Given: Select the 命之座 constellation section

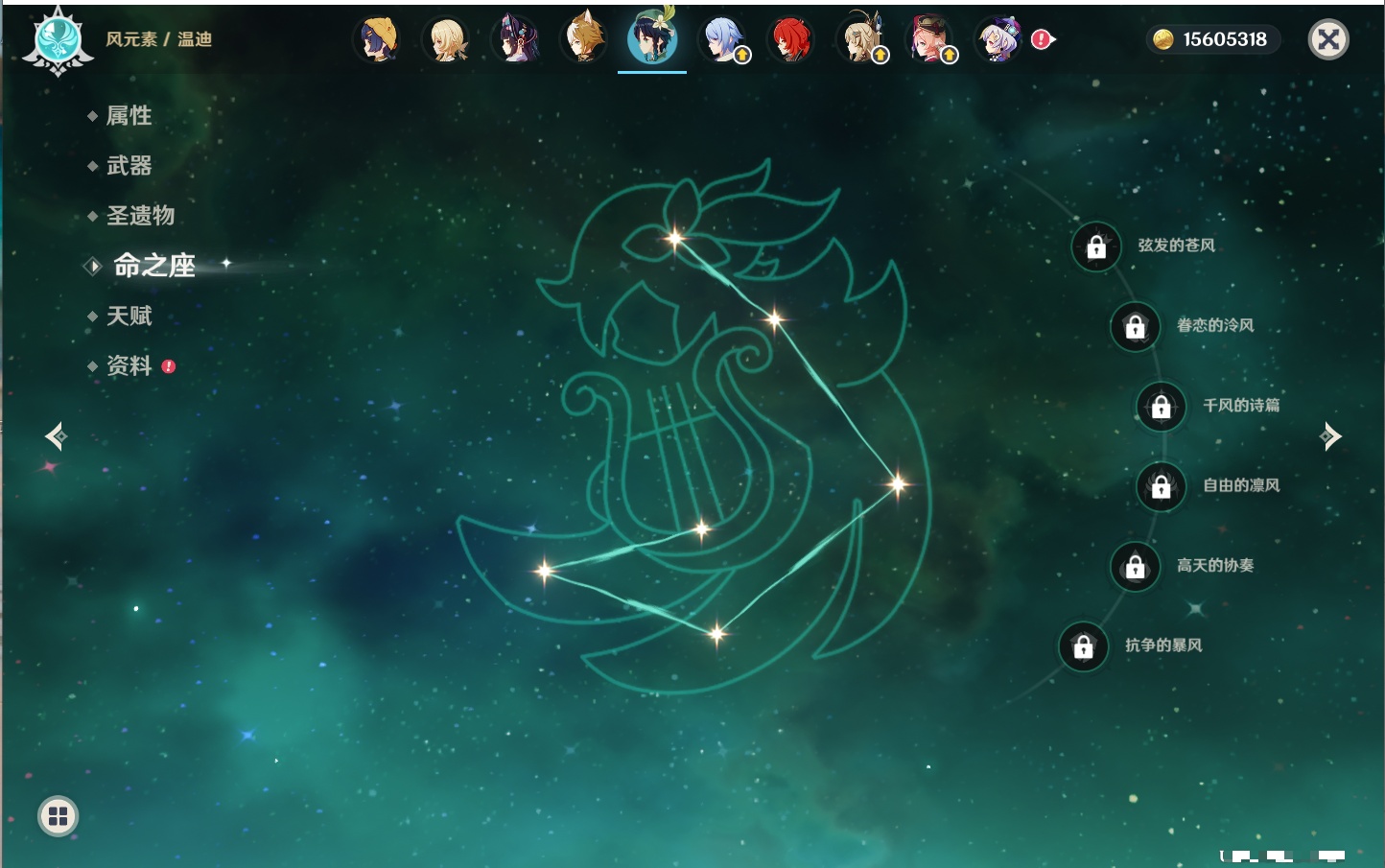Looking at the screenshot, I should pyautogui.click(x=153, y=266).
